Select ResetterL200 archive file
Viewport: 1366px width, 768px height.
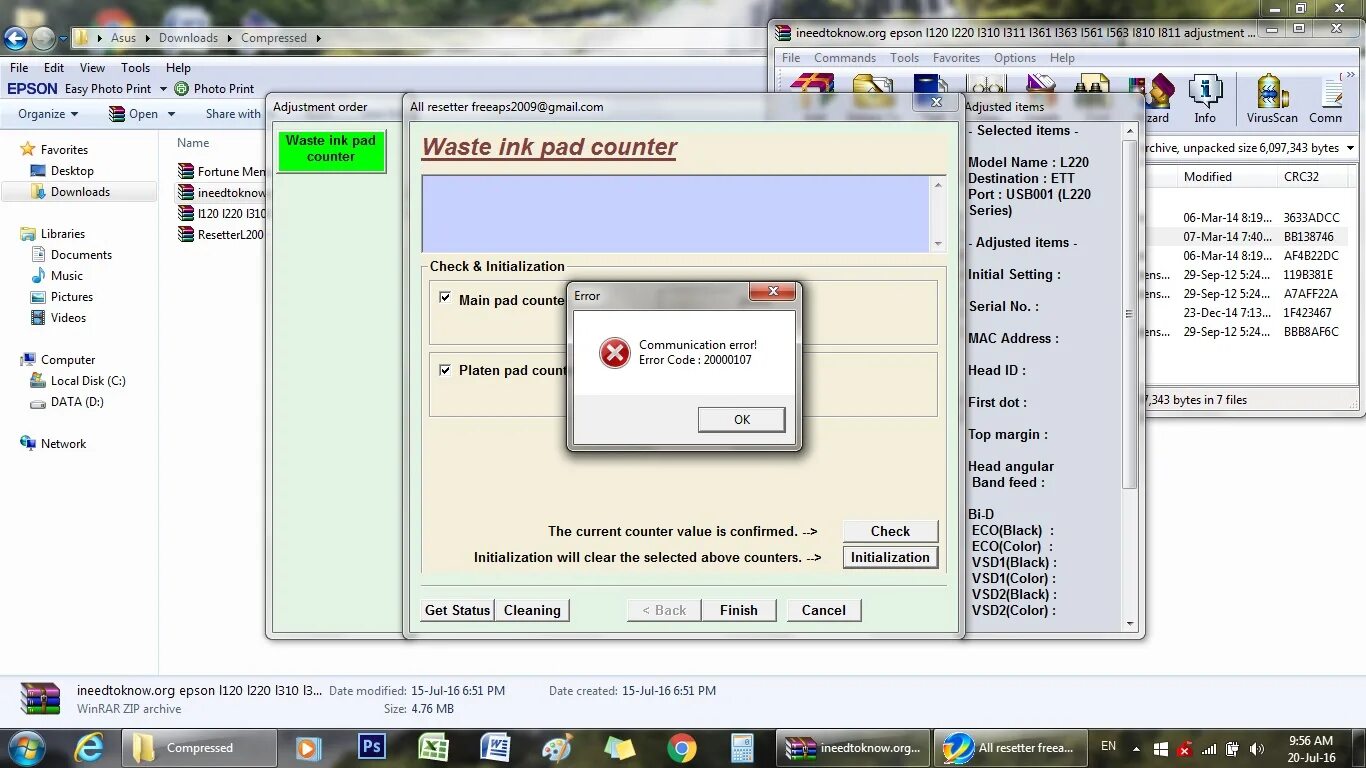tap(221, 235)
